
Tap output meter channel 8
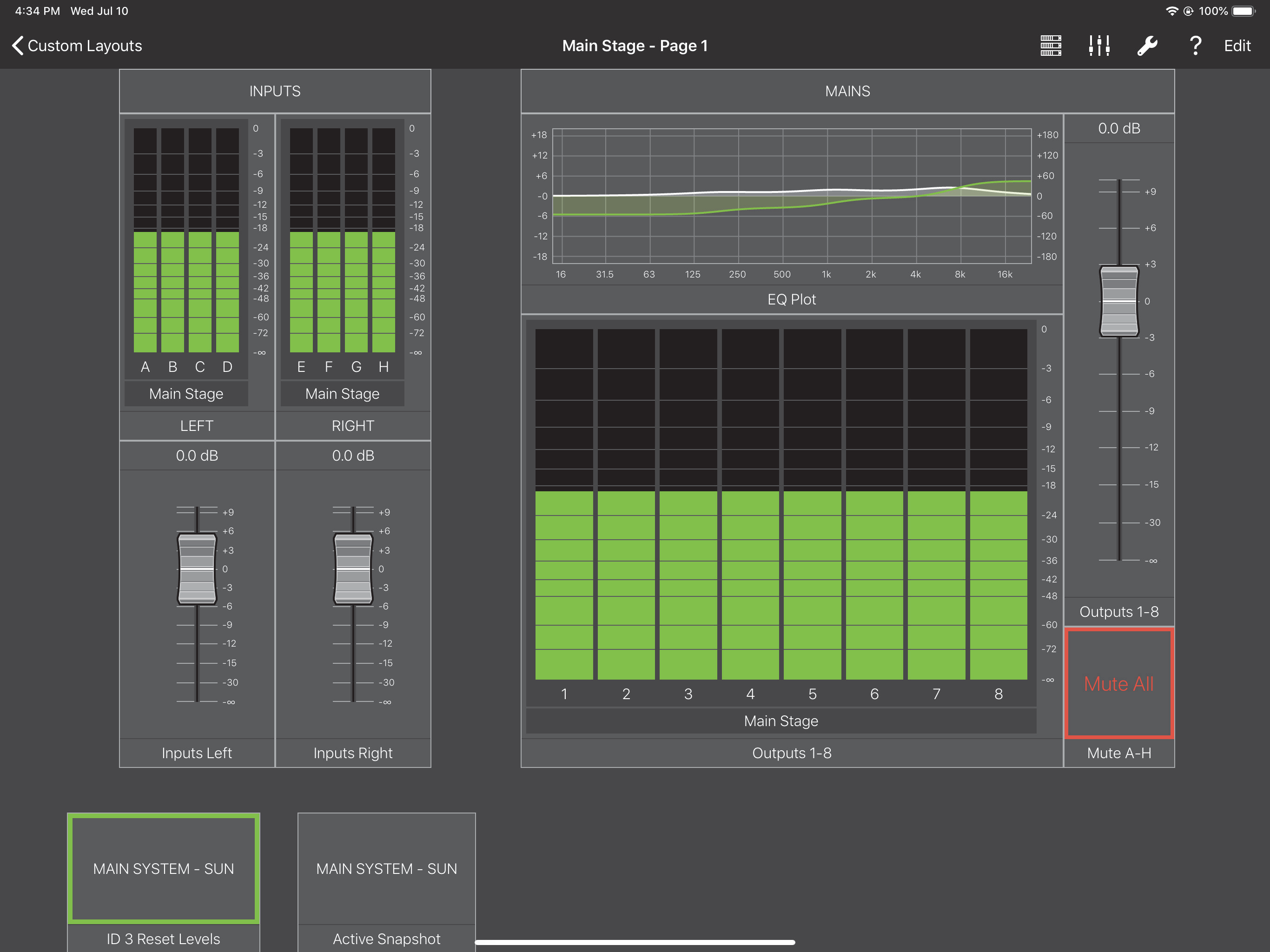coord(999,504)
